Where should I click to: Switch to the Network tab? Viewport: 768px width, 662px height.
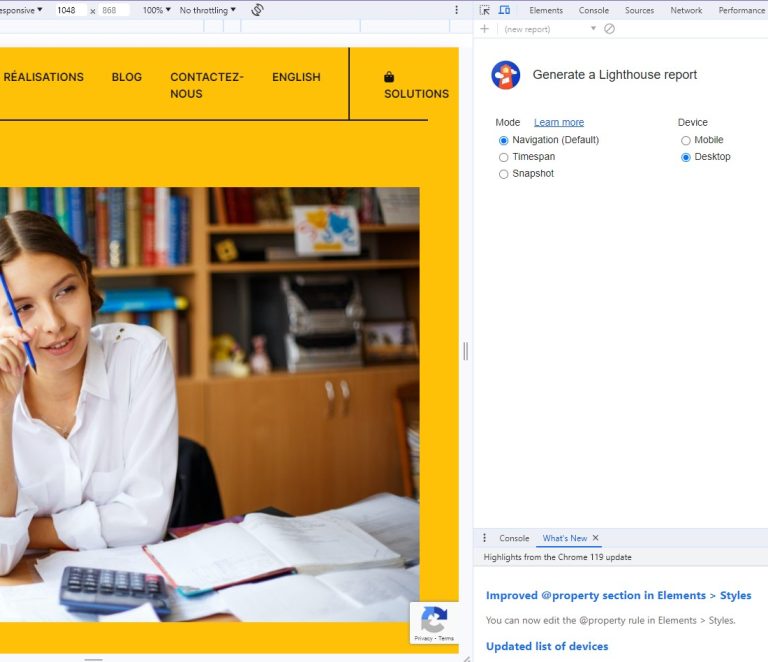(686, 10)
